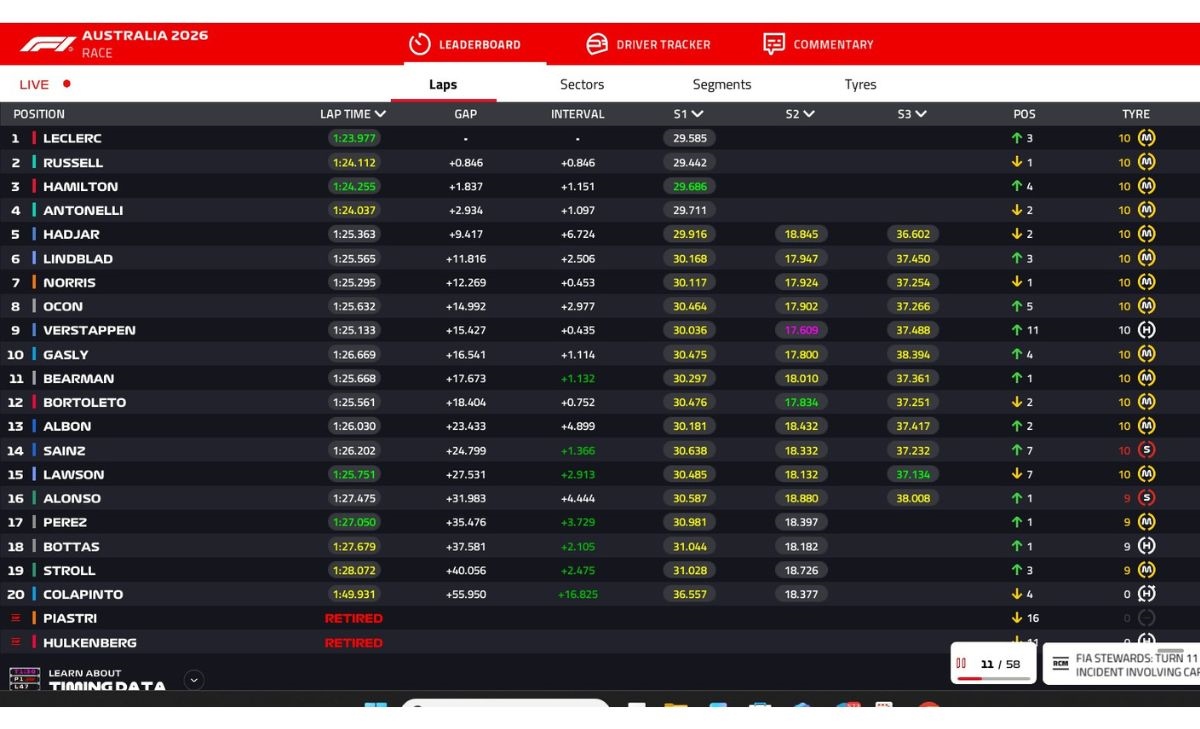Click the F1 logo in the header

click(47, 44)
